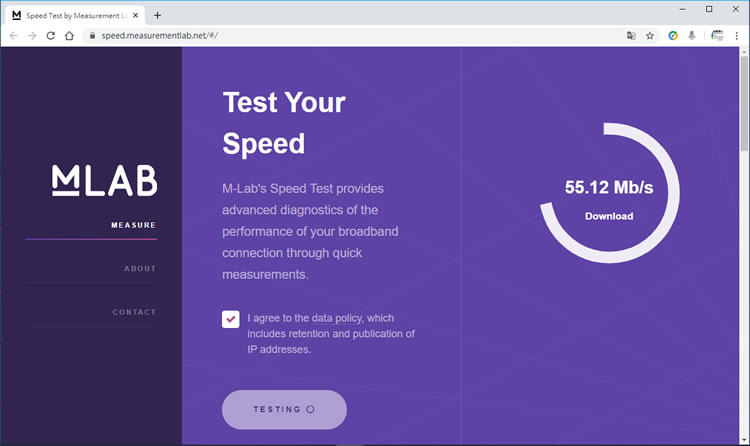
Task: Click the 55.12 Mb/s speed value
Action: (609, 188)
